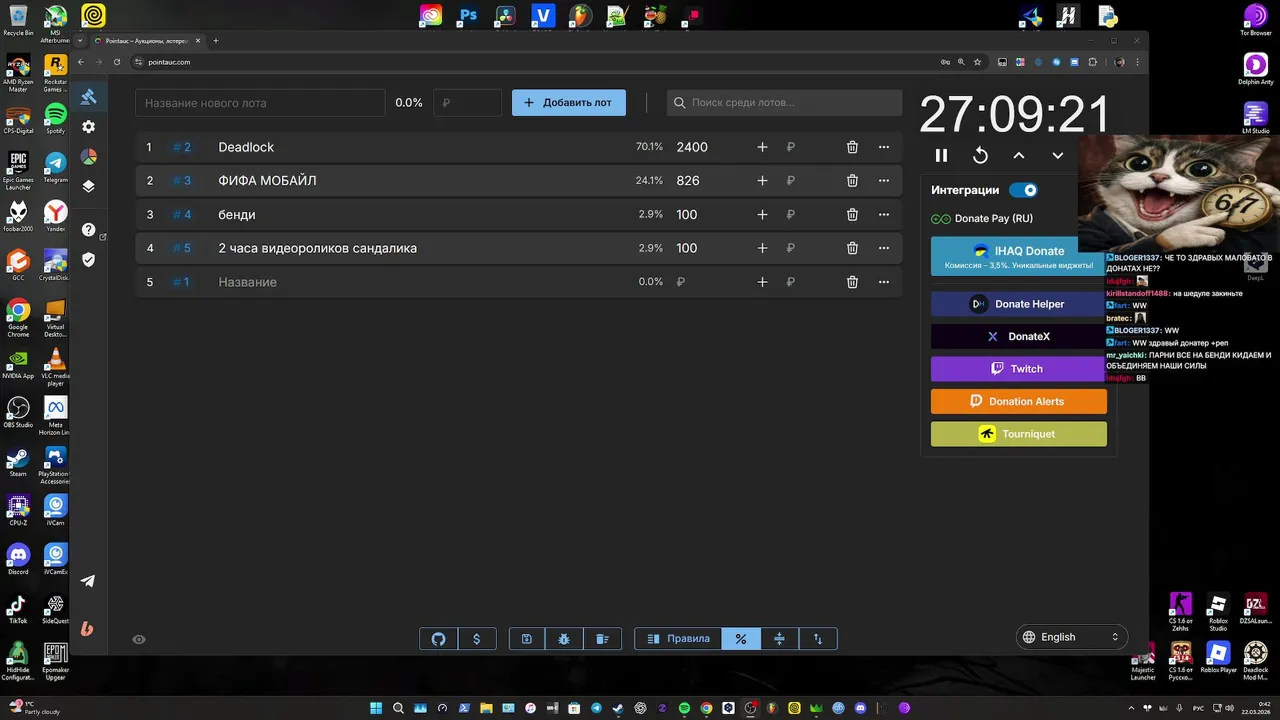Open the help question mark icon
The width and height of the screenshot is (1280, 720).
89,230
